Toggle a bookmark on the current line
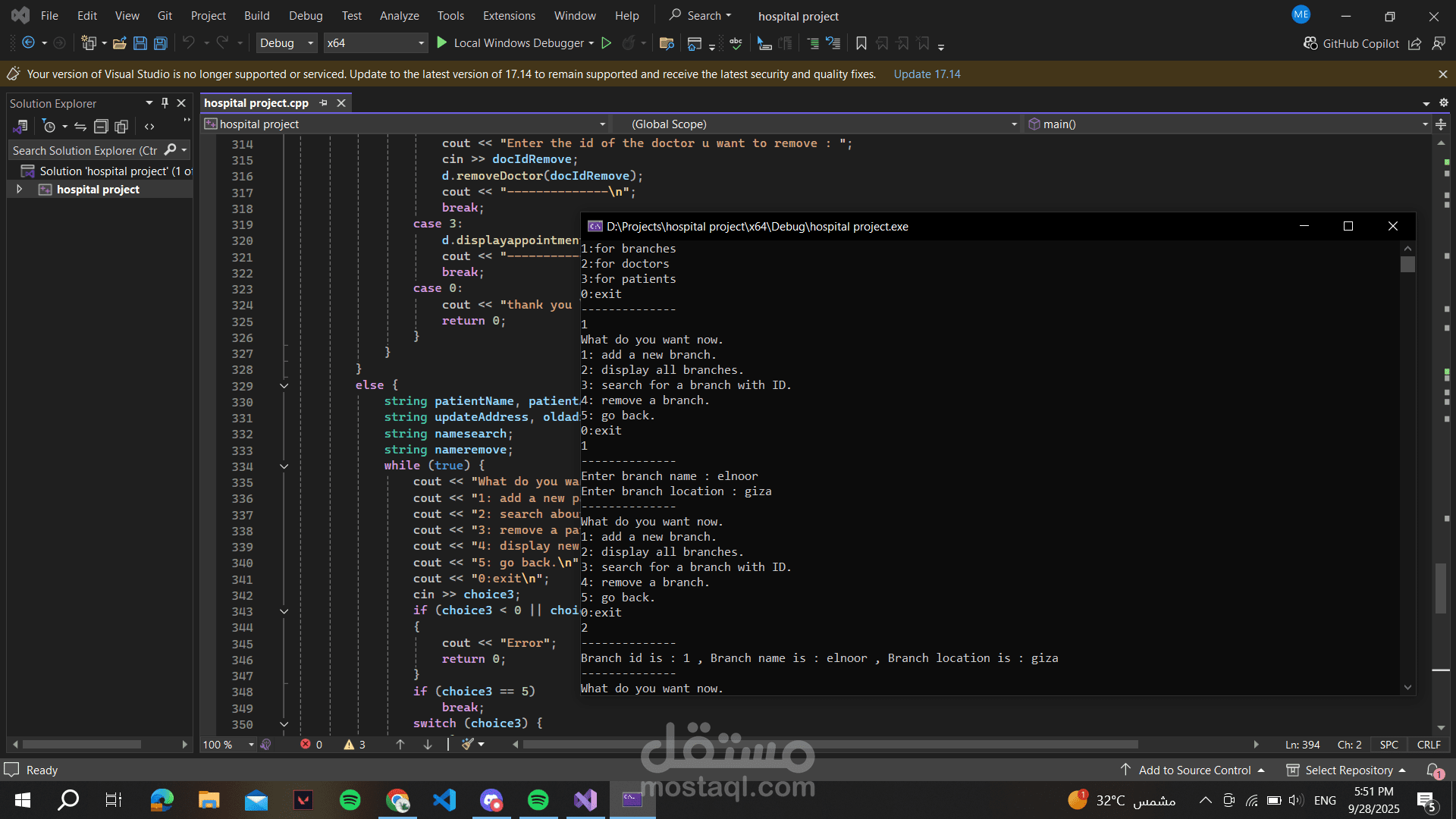 pos(861,43)
